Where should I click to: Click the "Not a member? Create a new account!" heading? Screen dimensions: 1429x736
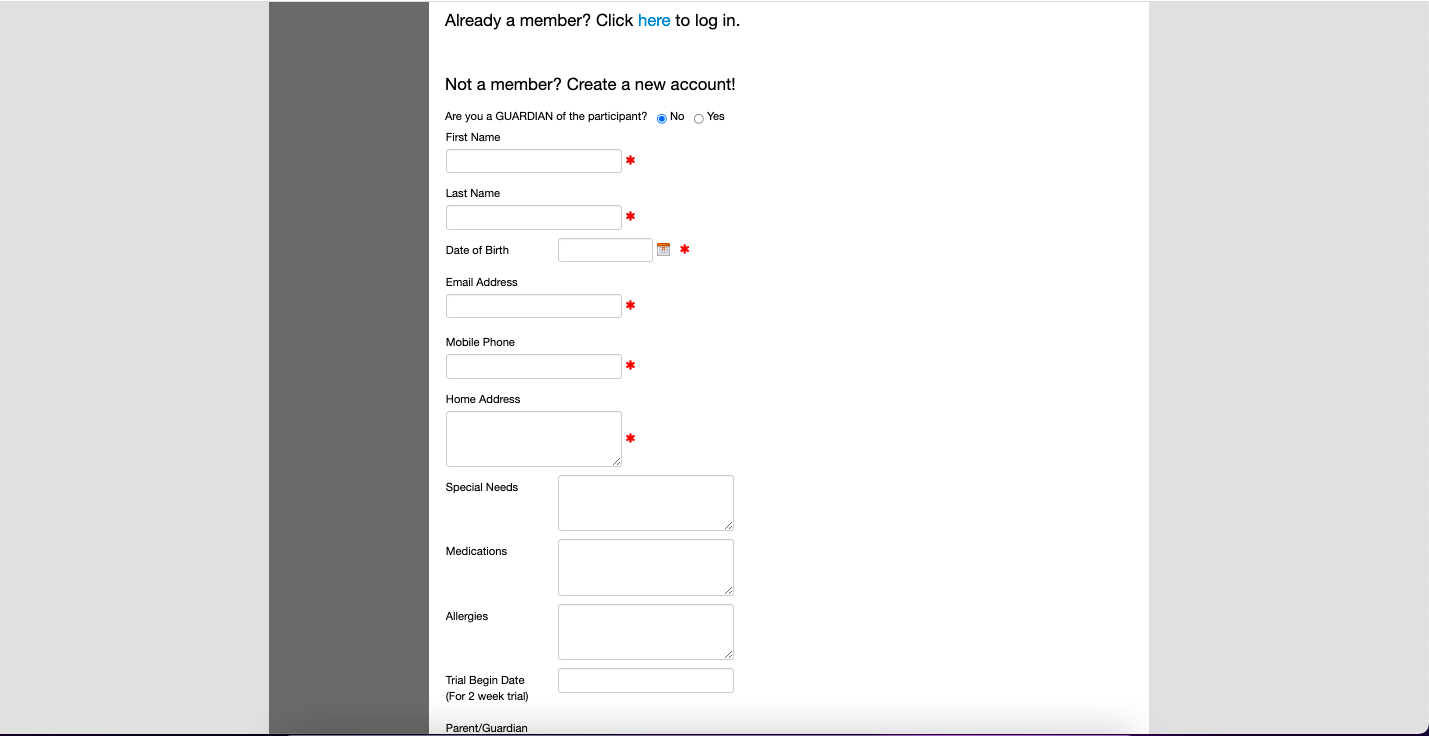(590, 85)
